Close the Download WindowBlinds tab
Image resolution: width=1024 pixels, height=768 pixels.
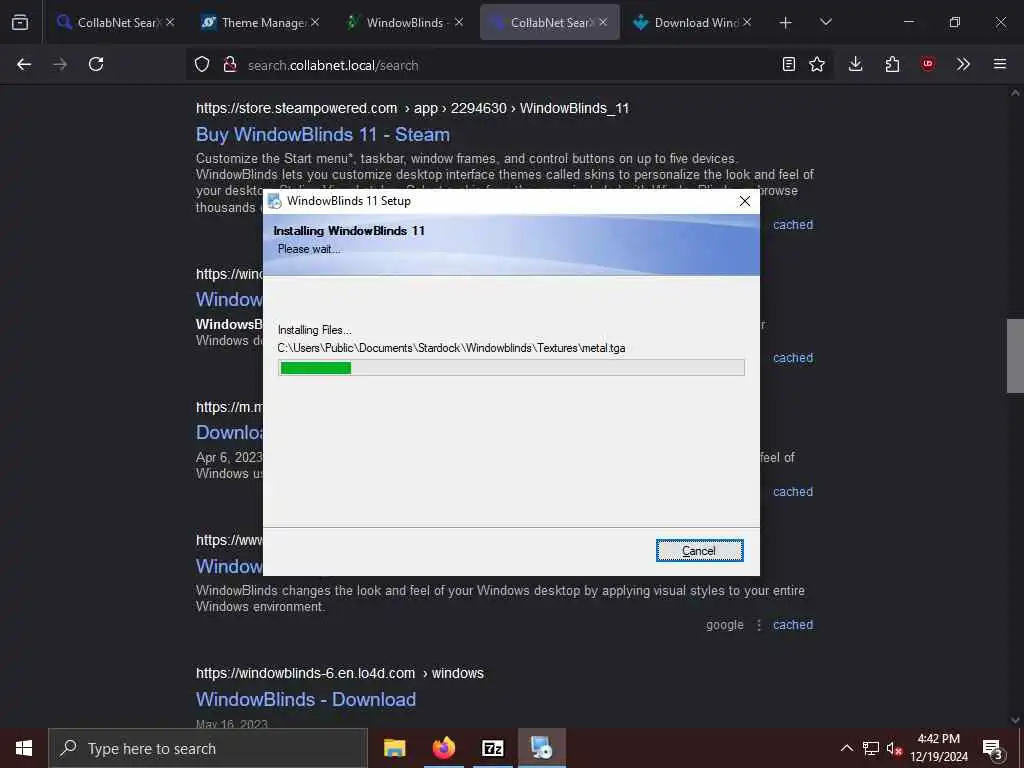747,22
